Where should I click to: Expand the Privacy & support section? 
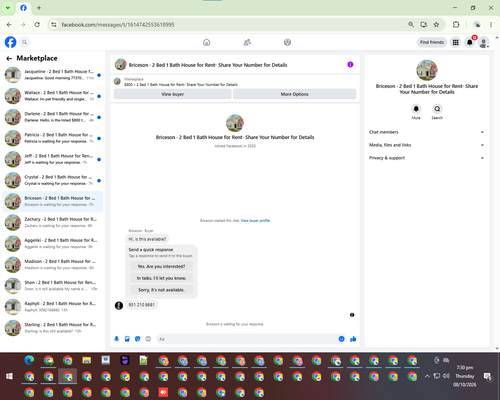pyautogui.click(x=426, y=158)
